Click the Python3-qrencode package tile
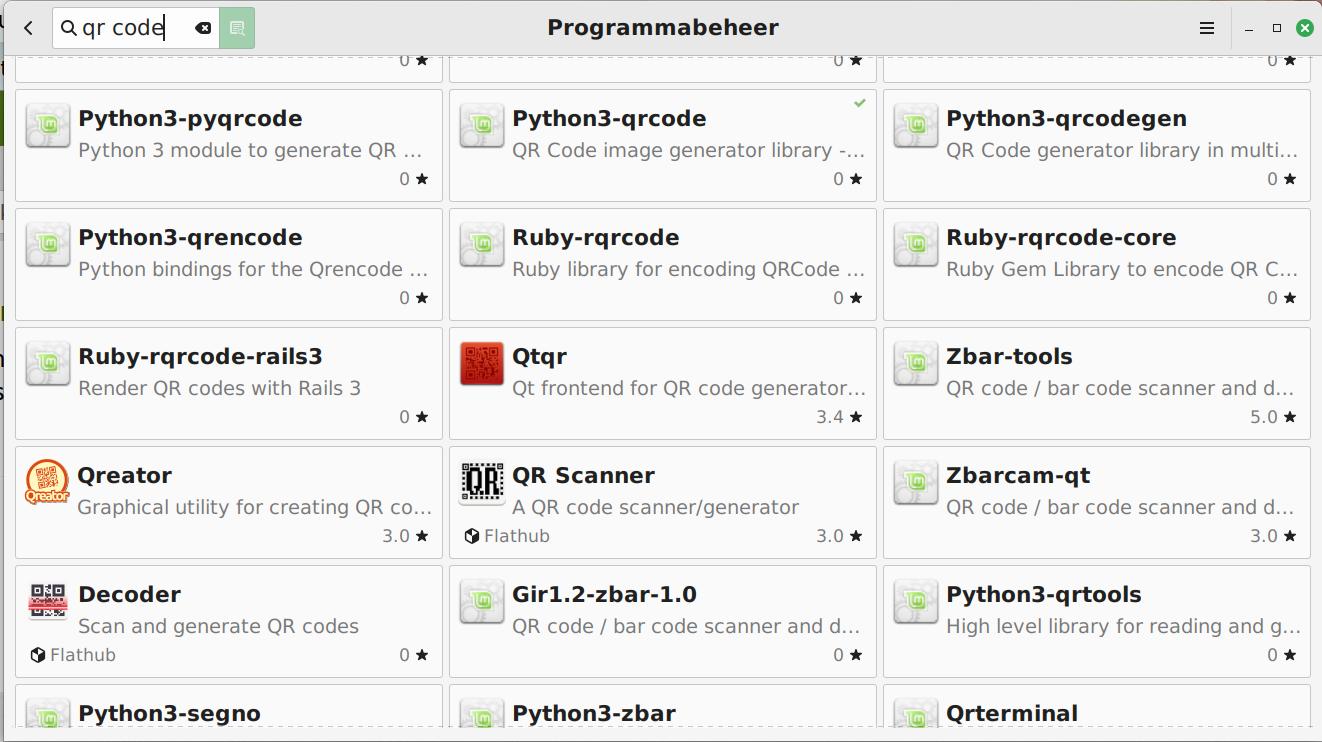1322x742 pixels. click(229, 264)
